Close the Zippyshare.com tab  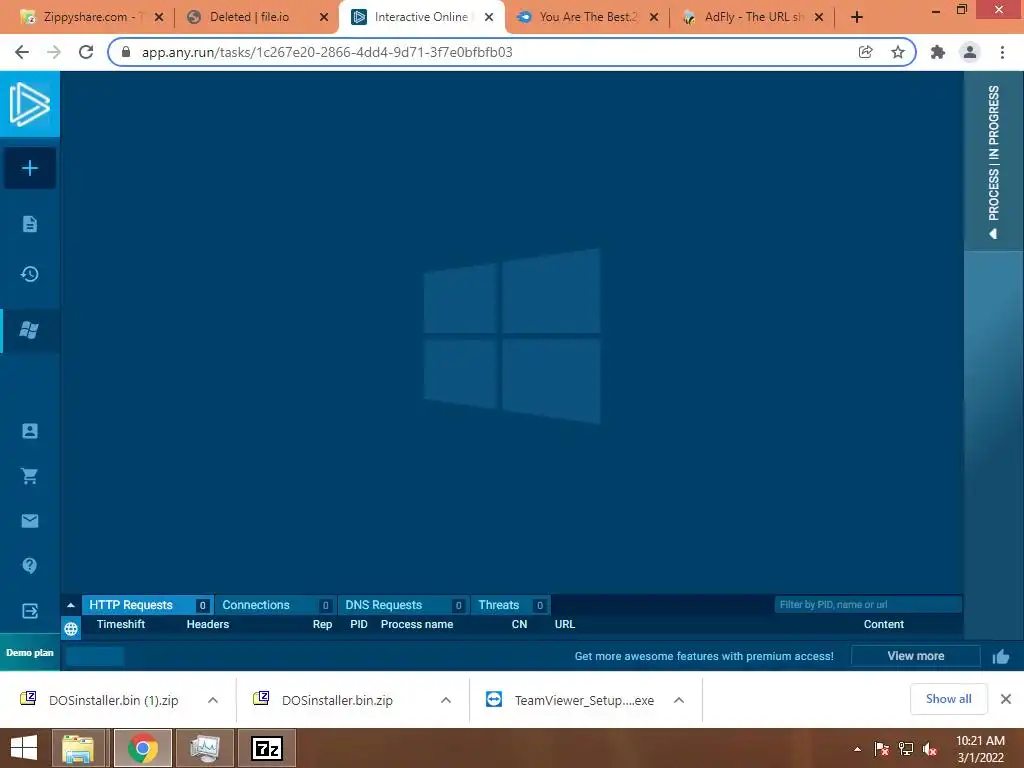(159, 17)
